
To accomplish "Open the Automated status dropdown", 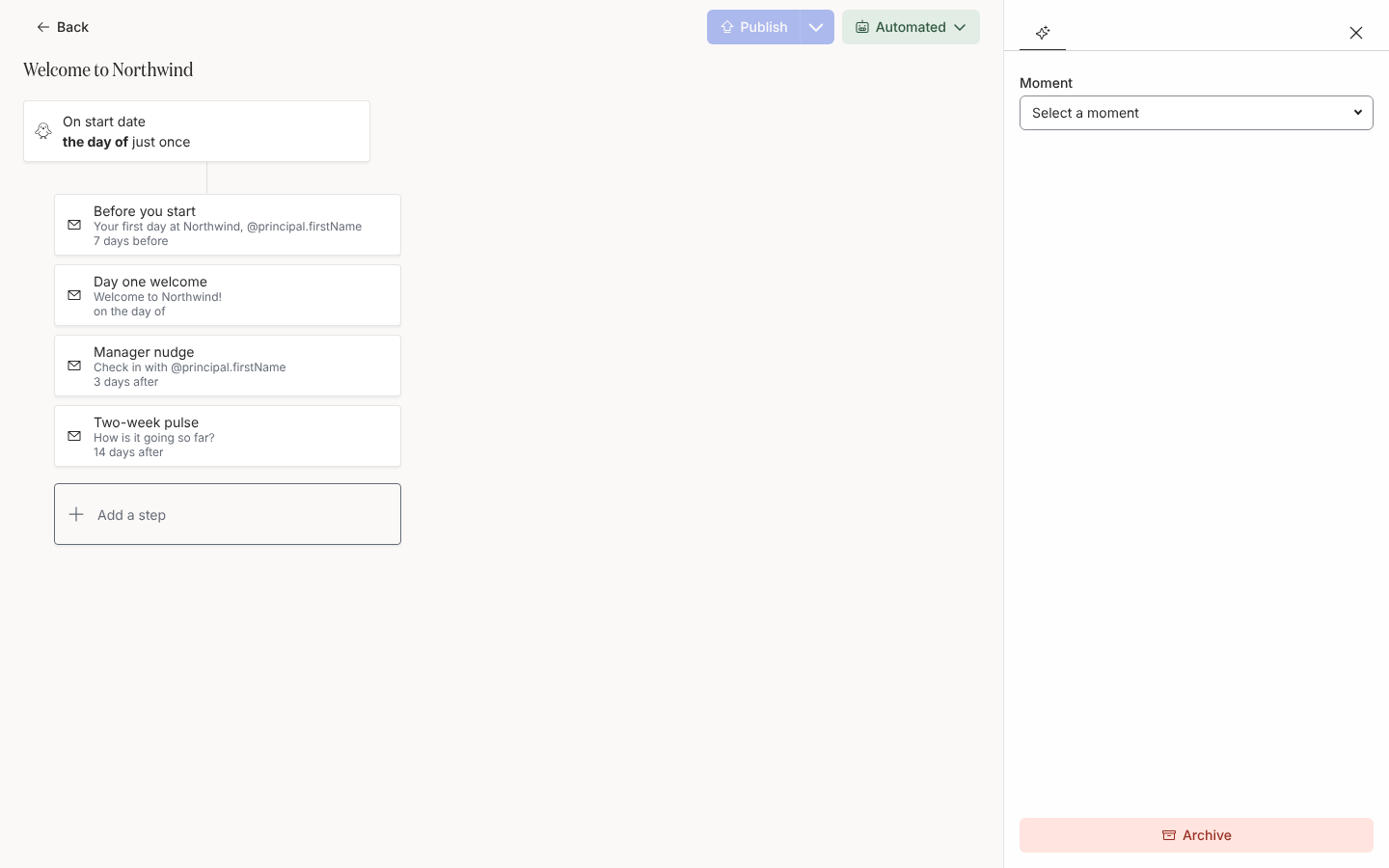I will 911,27.
